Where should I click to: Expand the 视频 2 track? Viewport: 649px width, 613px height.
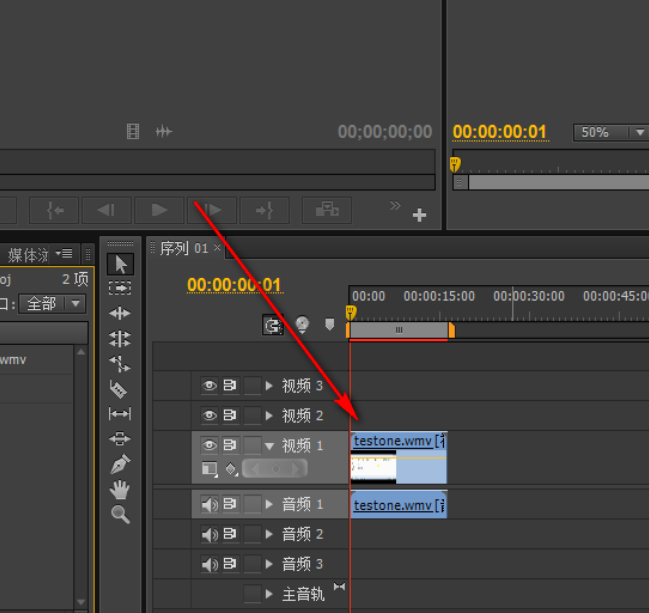[269, 415]
